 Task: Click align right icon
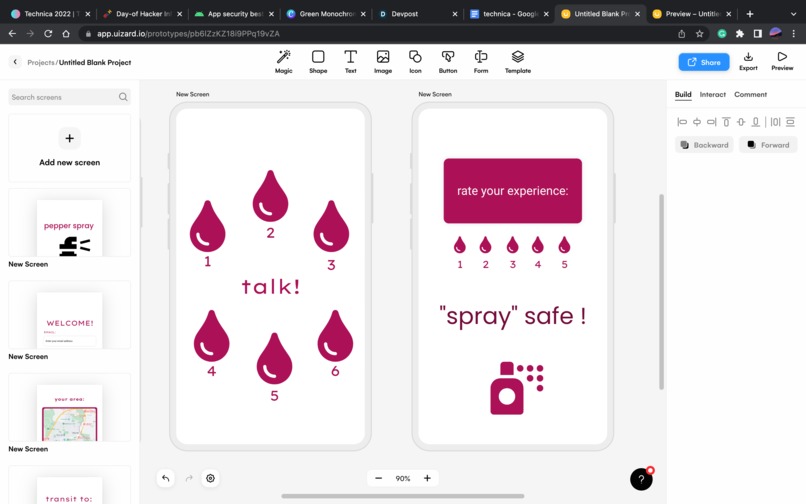pos(711,122)
